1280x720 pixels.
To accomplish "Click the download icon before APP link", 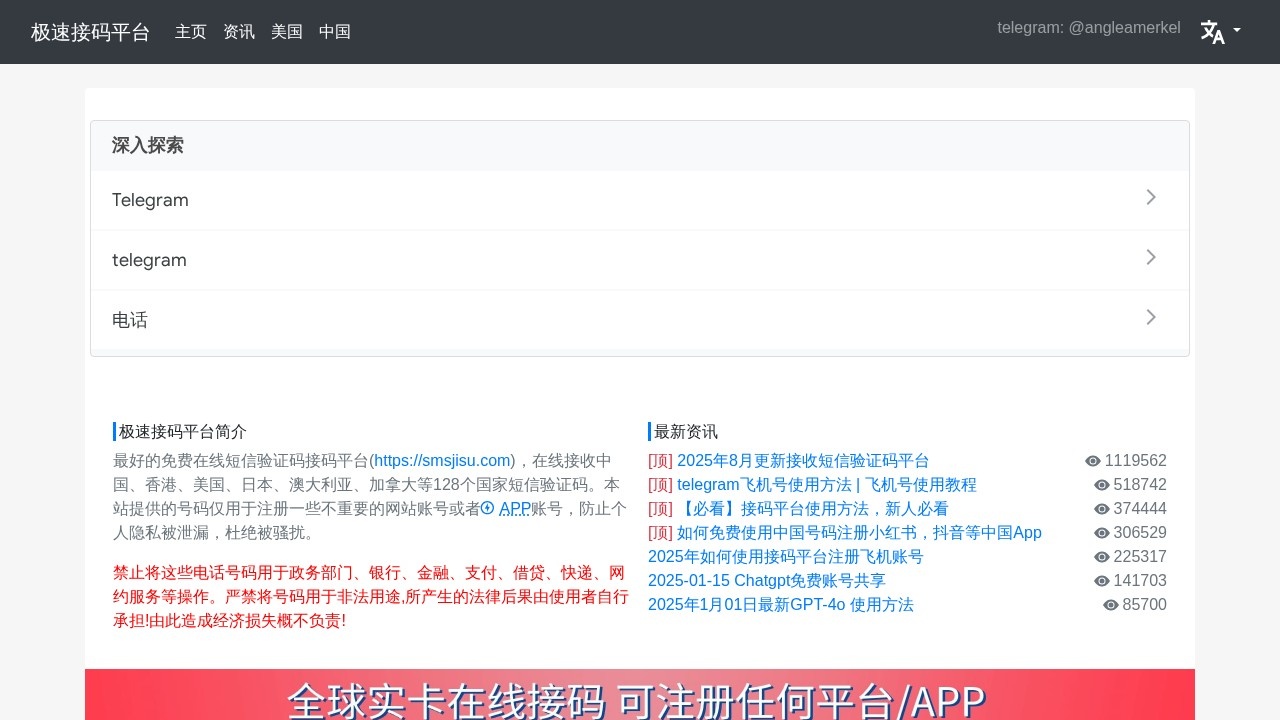I will click(488, 508).
